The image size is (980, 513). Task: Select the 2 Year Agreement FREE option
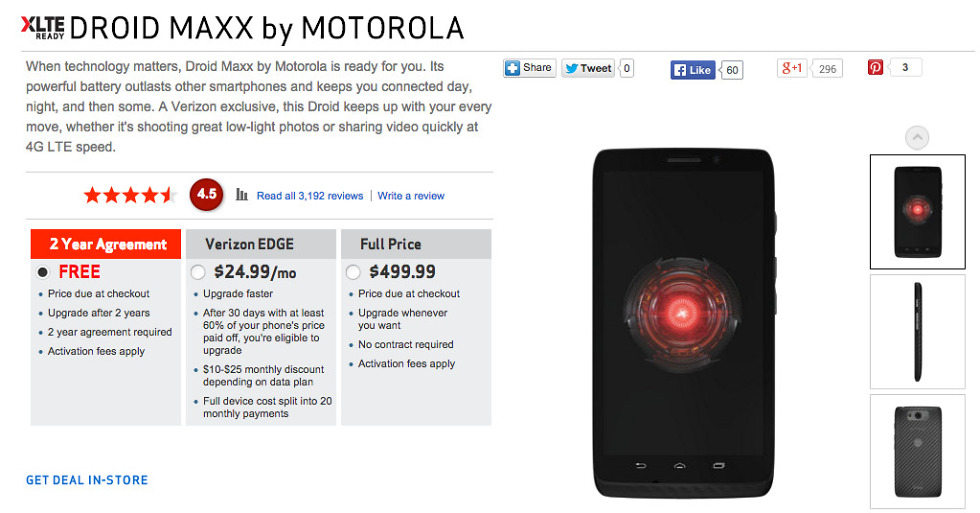43,272
